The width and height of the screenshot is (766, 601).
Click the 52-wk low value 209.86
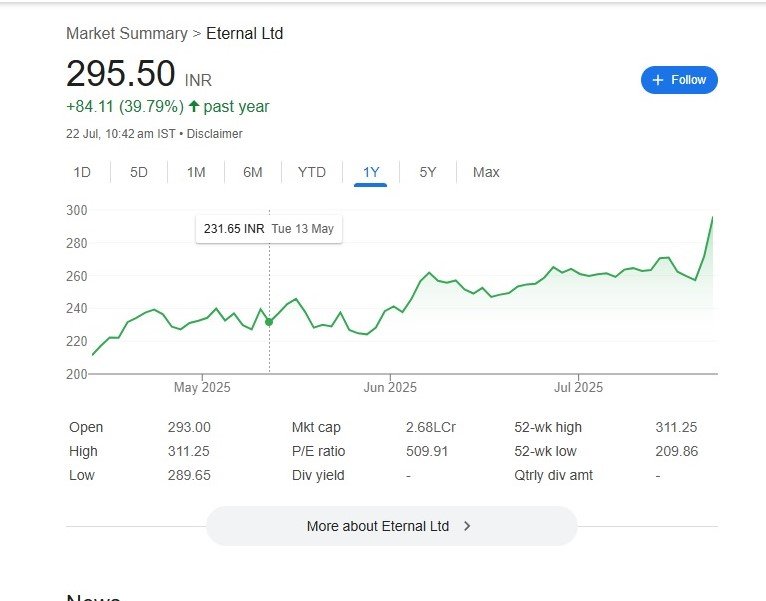point(677,451)
